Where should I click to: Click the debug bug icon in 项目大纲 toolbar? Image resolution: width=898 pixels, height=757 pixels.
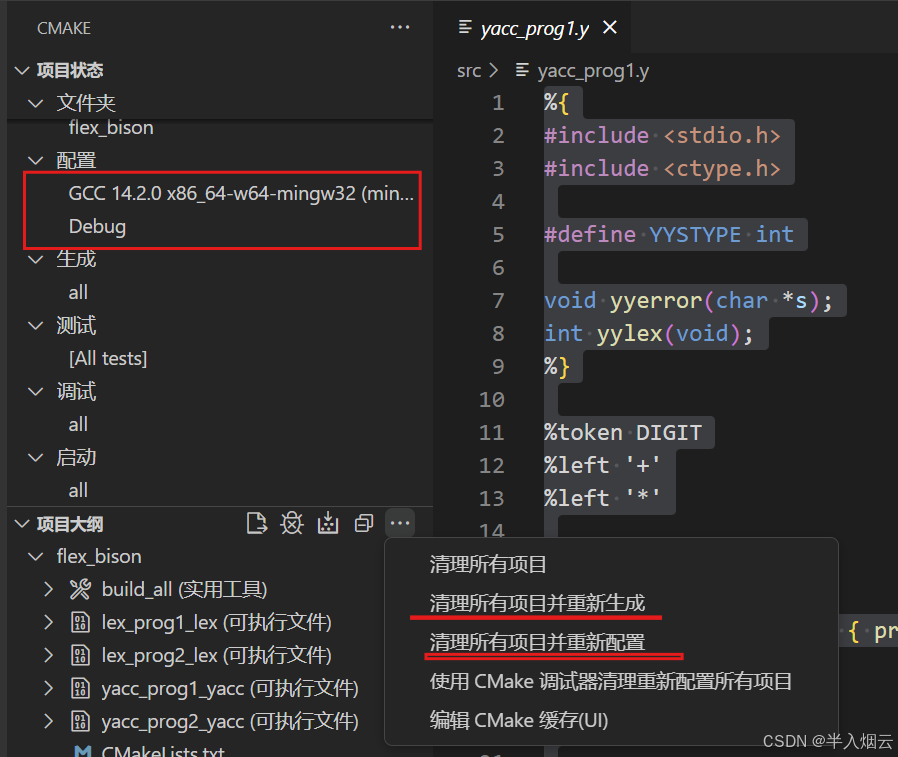point(292,523)
